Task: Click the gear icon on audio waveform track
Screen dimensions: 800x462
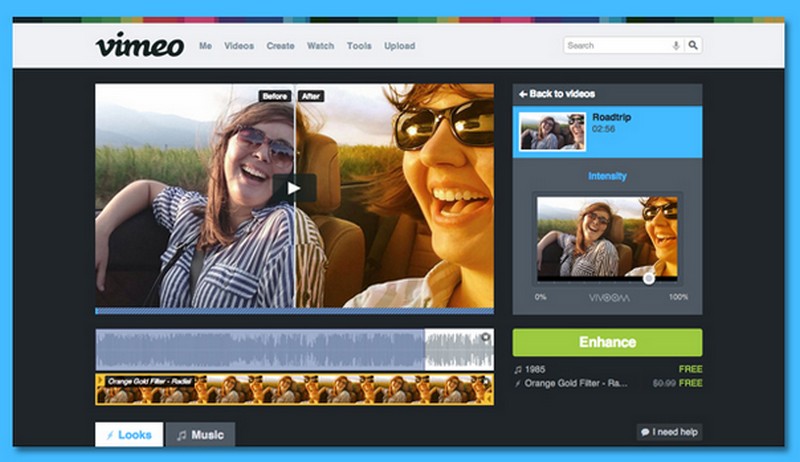Action: click(x=486, y=338)
